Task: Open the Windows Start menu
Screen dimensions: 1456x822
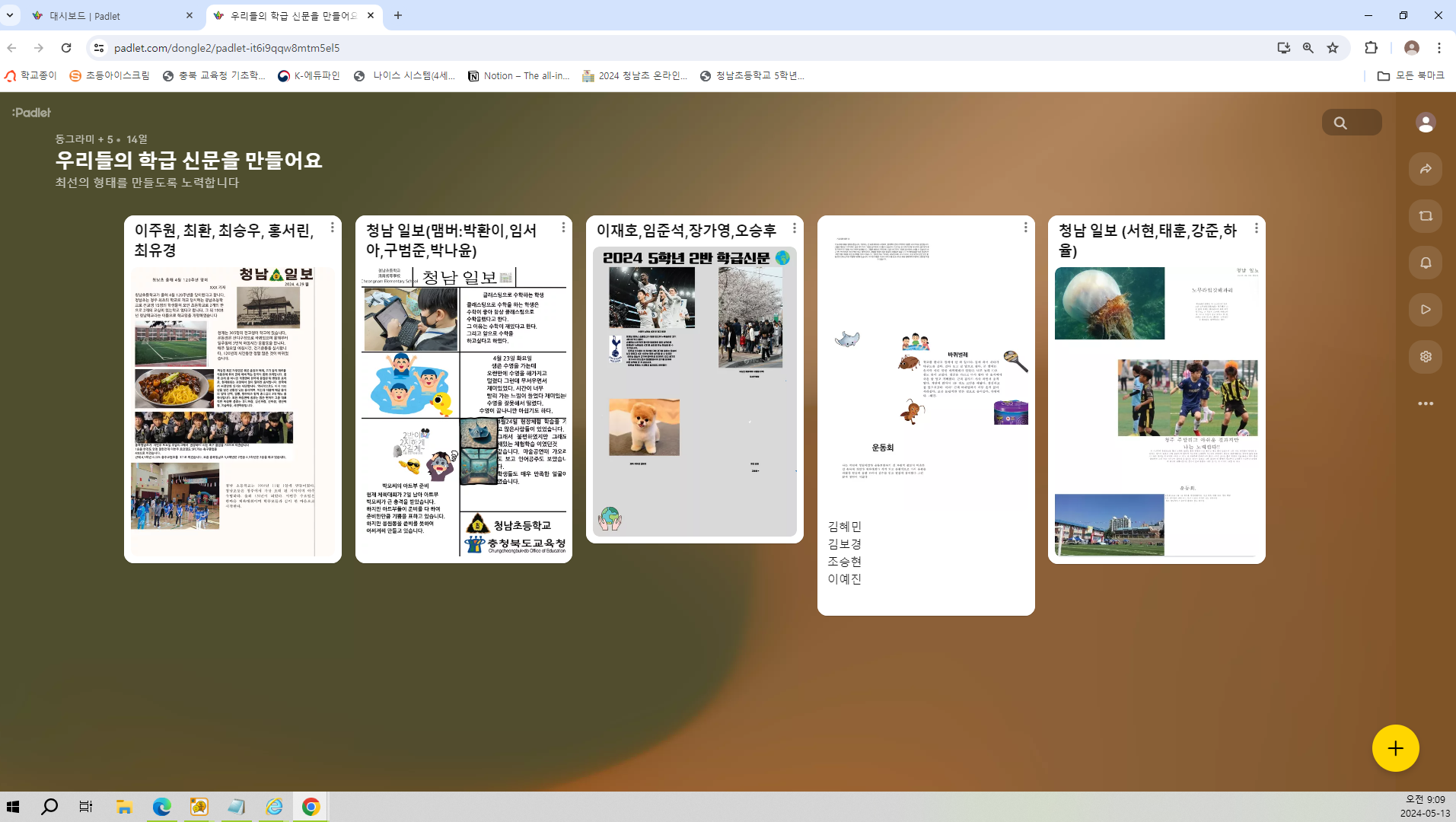Action: coord(13,807)
